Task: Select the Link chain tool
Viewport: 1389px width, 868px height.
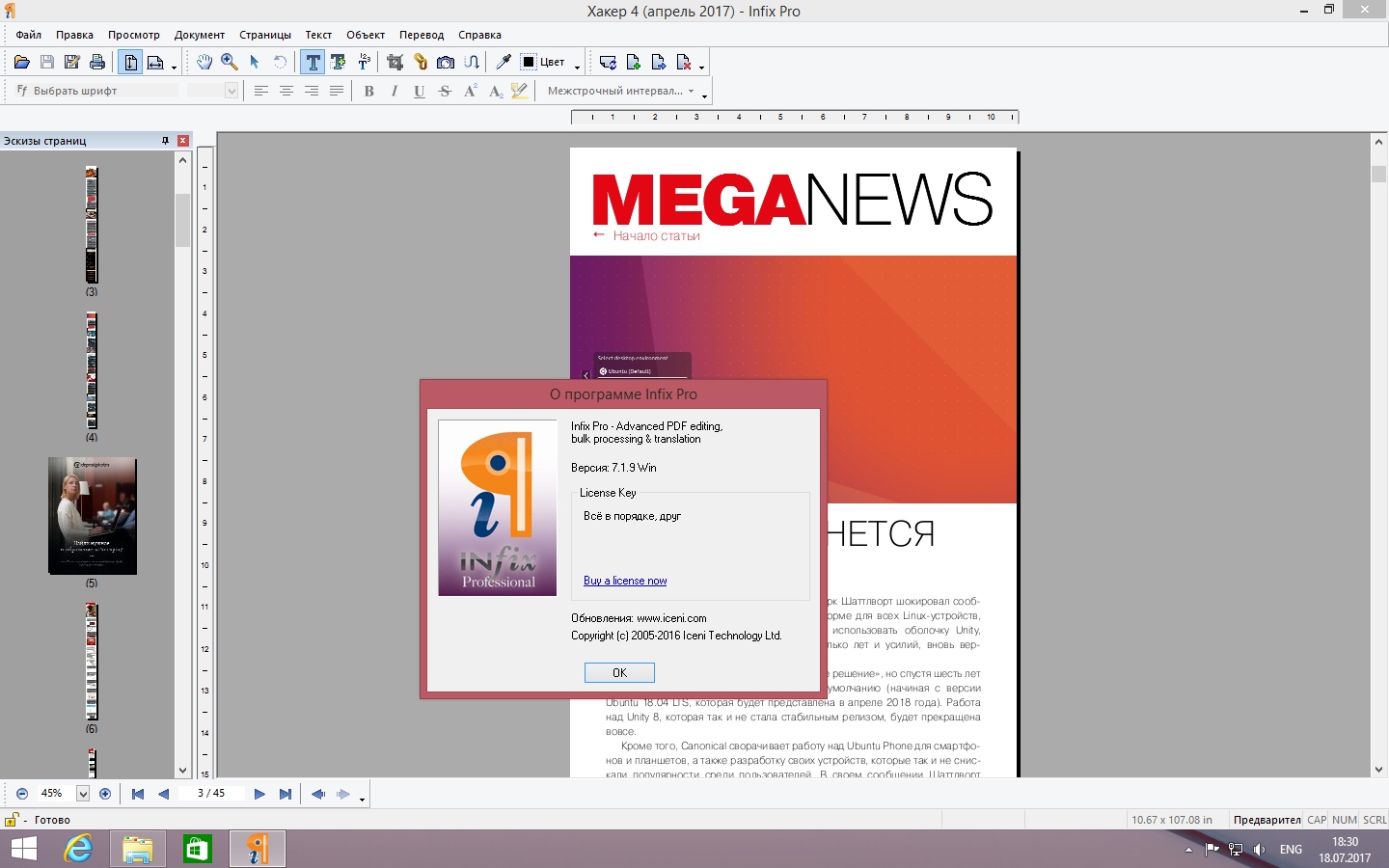Action: [x=421, y=62]
